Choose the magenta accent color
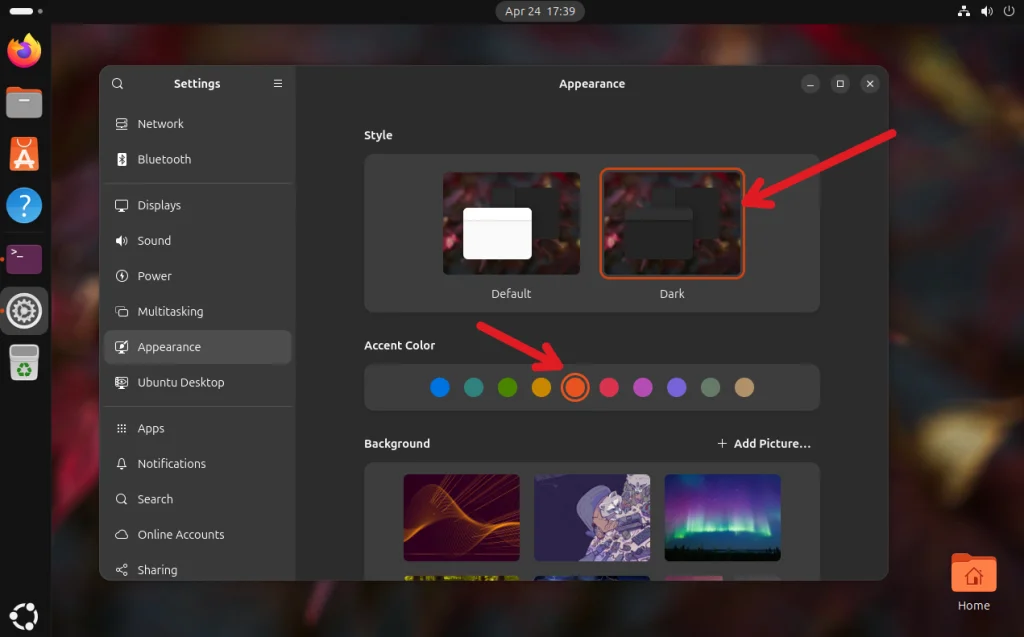Viewport: 1024px width, 637px height. [x=643, y=387]
